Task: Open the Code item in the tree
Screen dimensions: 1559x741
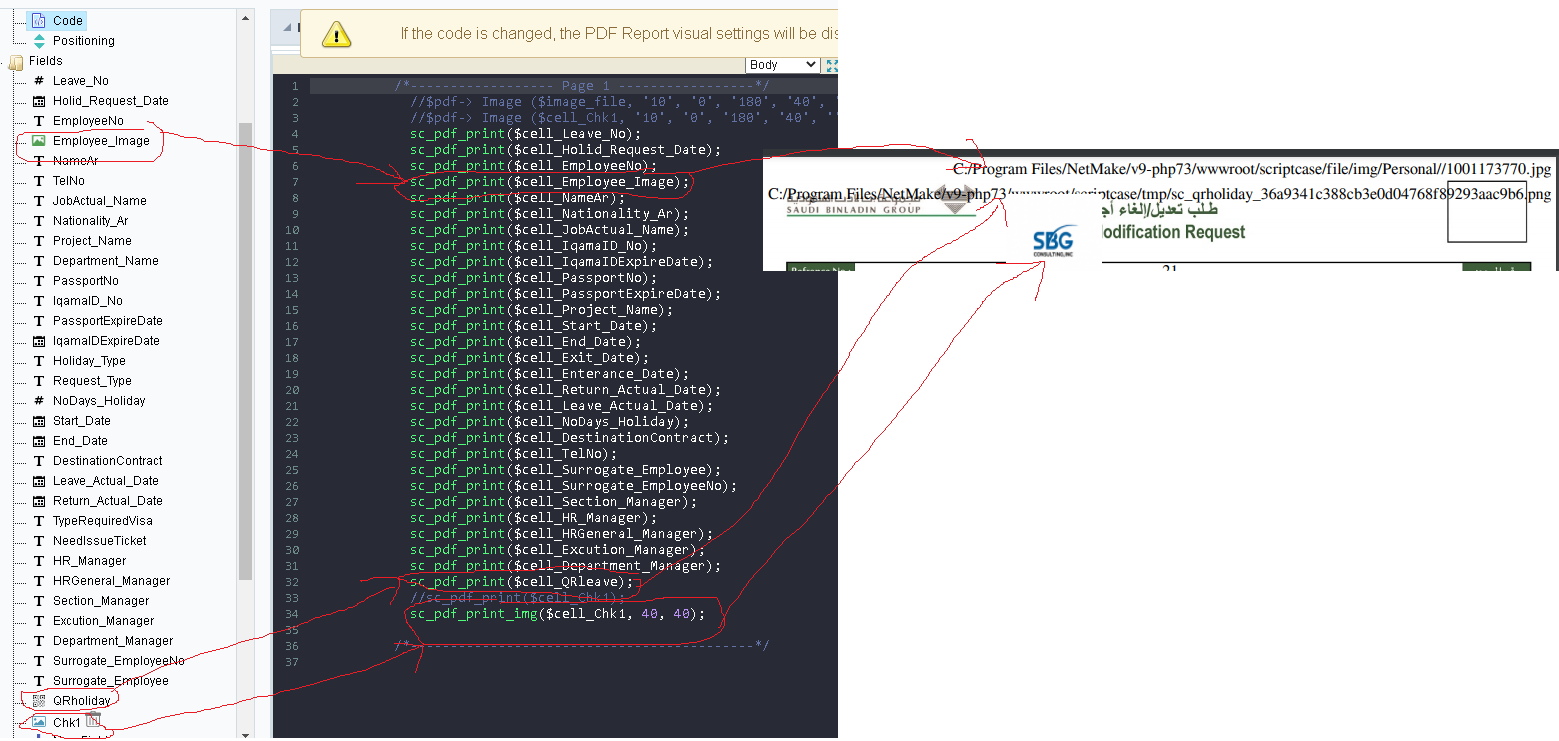Action: coord(67,21)
